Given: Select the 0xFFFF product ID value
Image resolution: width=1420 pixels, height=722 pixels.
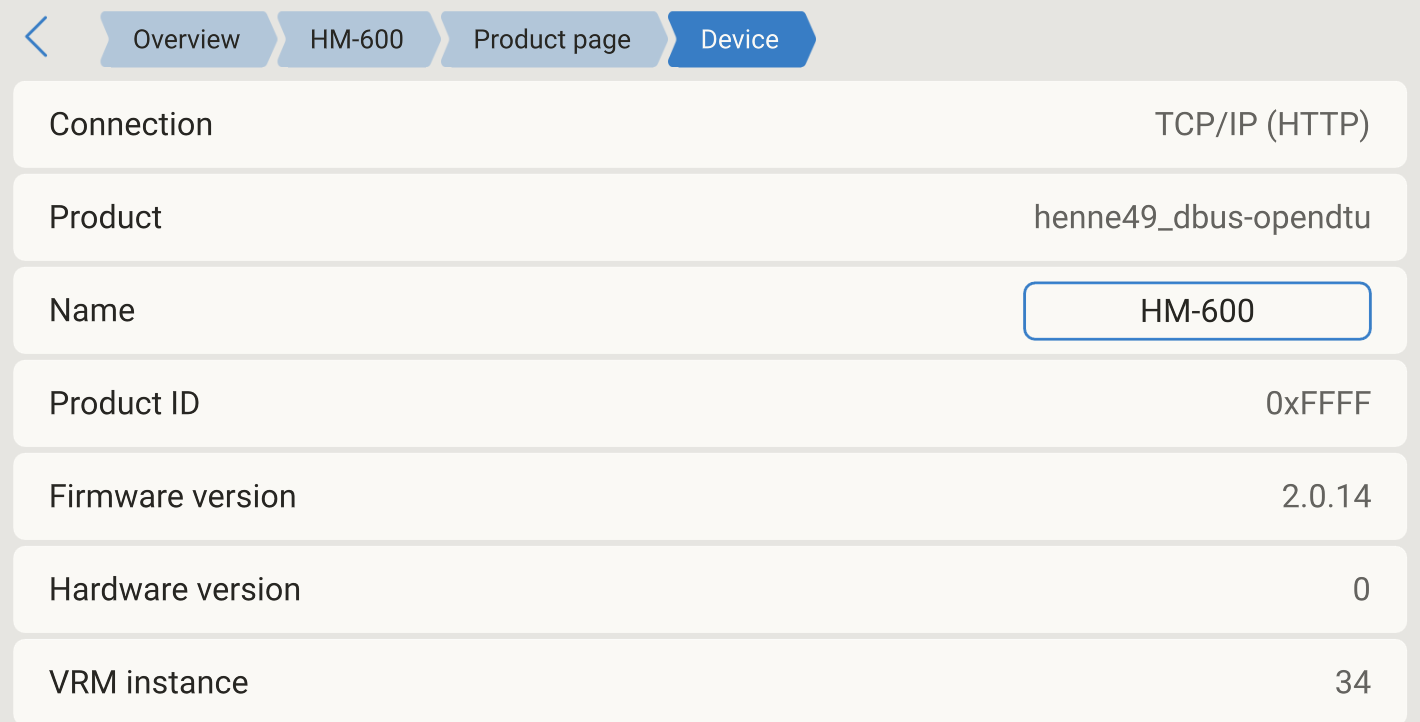Looking at the screenshot, I should pyautogui.click(x=1317, y=404).
